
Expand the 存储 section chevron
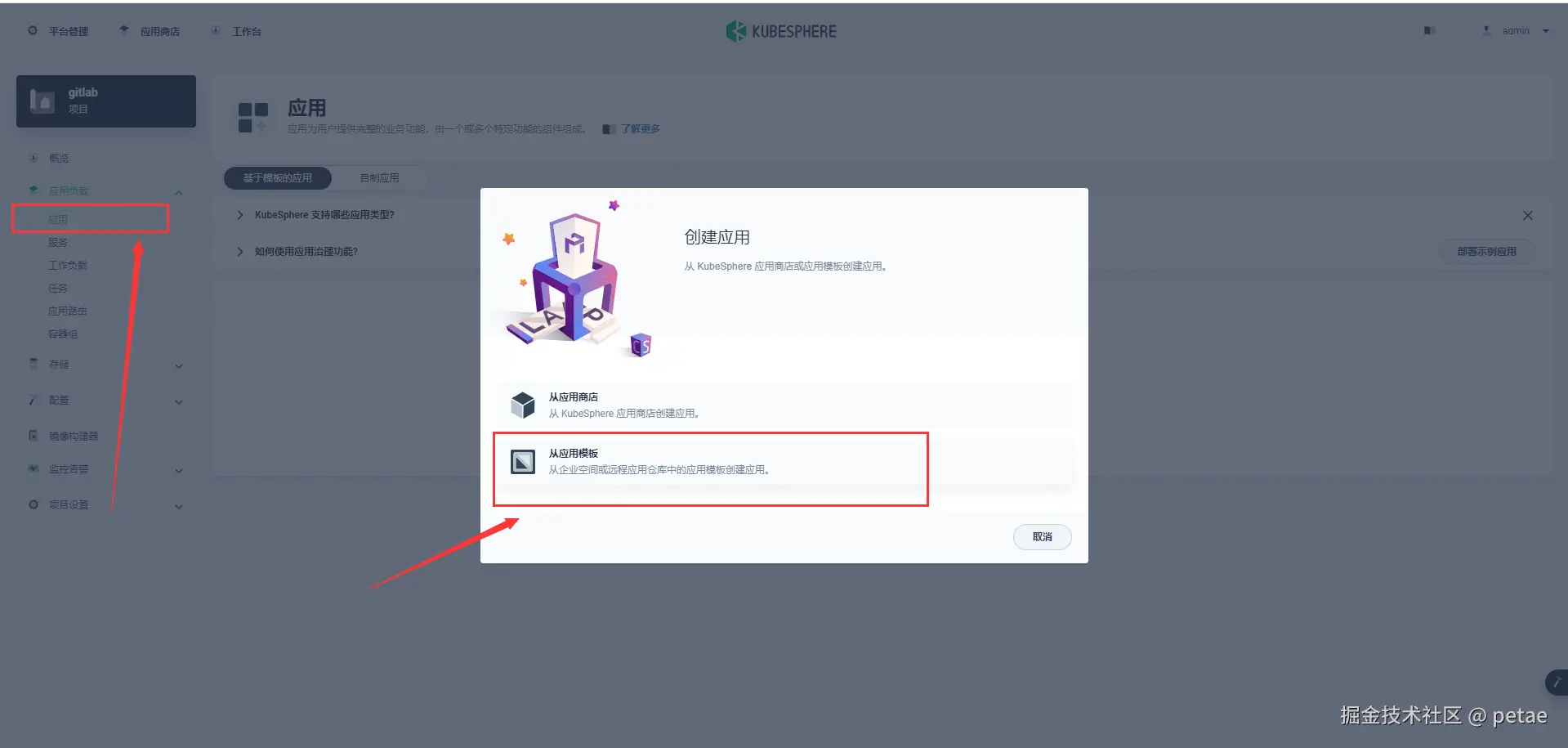point(179,366)
